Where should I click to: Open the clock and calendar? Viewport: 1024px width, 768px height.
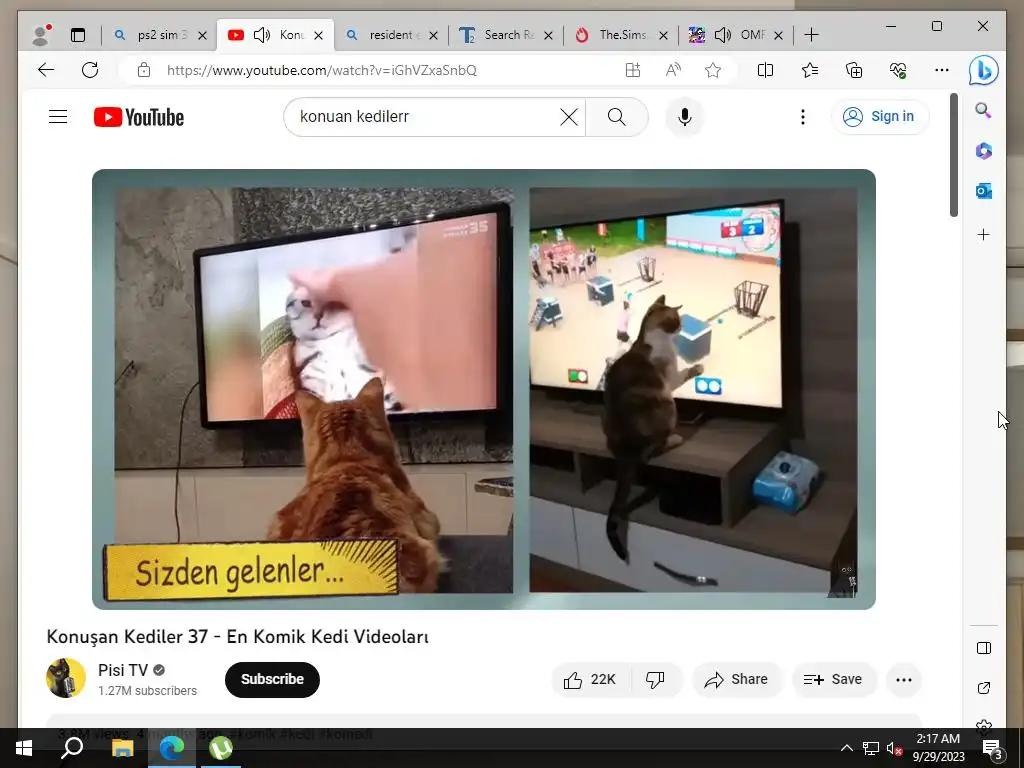(938, 748)
